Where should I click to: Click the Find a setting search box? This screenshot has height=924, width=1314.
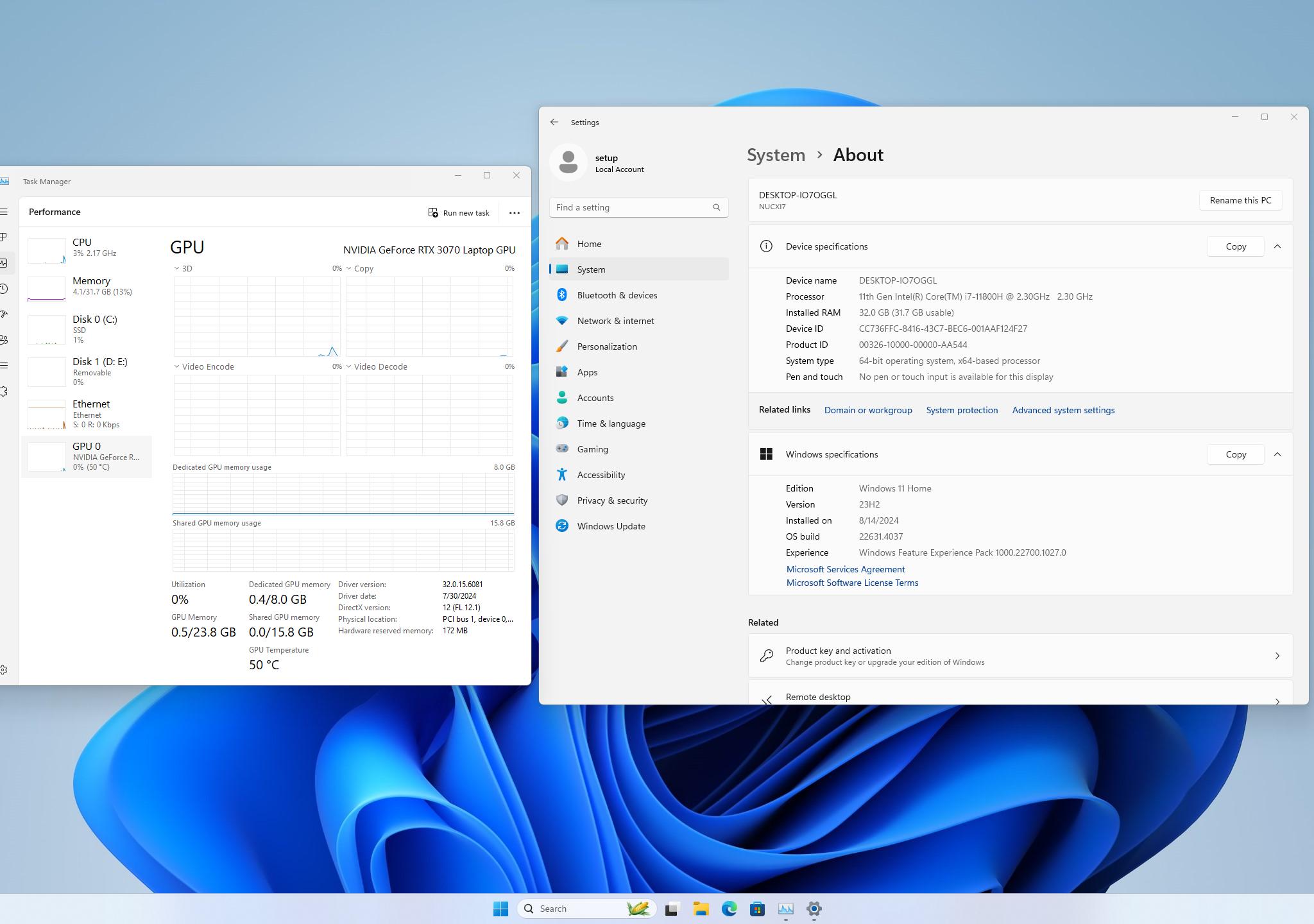pos(638,207)
